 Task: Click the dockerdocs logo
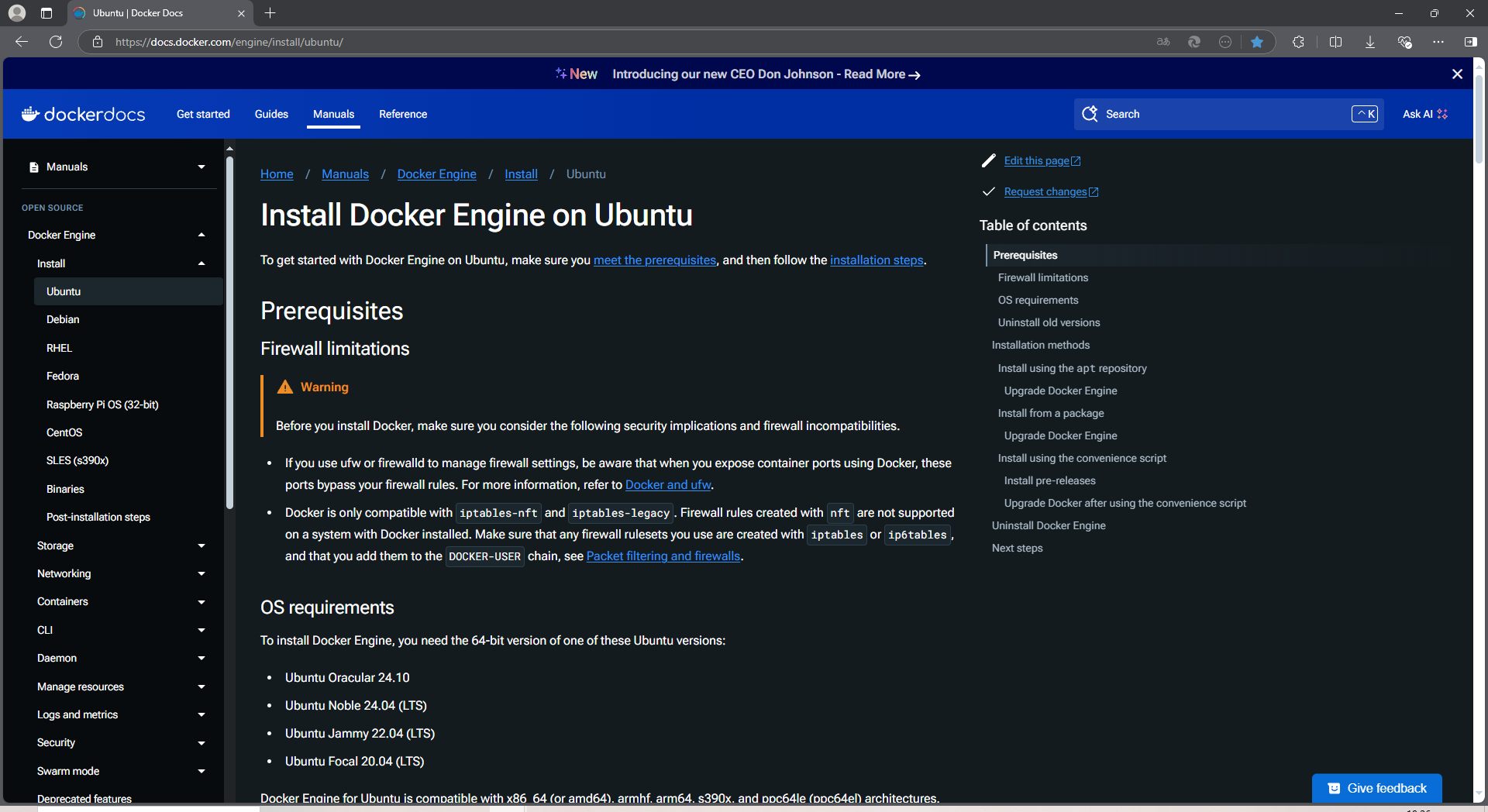click(84, 114)
